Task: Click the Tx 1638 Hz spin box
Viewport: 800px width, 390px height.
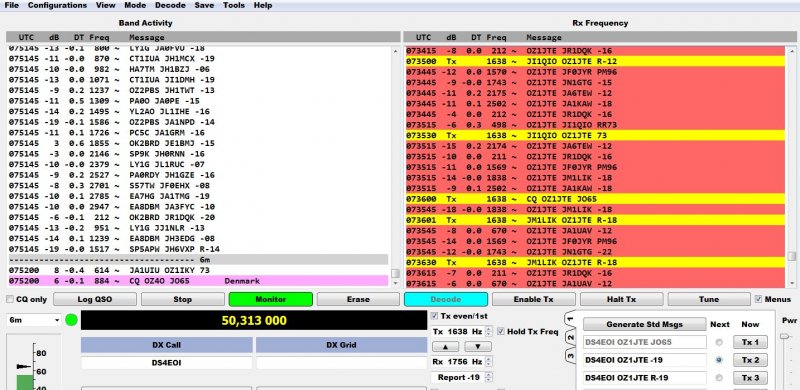Action: pos(463,332)
